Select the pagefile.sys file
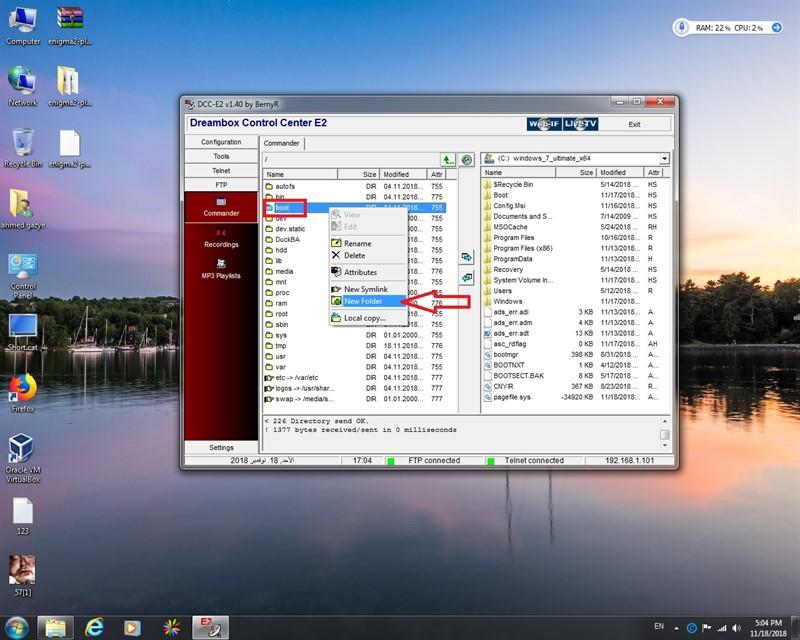This screenshot has width=800, height=640. (x=574, y=397)
